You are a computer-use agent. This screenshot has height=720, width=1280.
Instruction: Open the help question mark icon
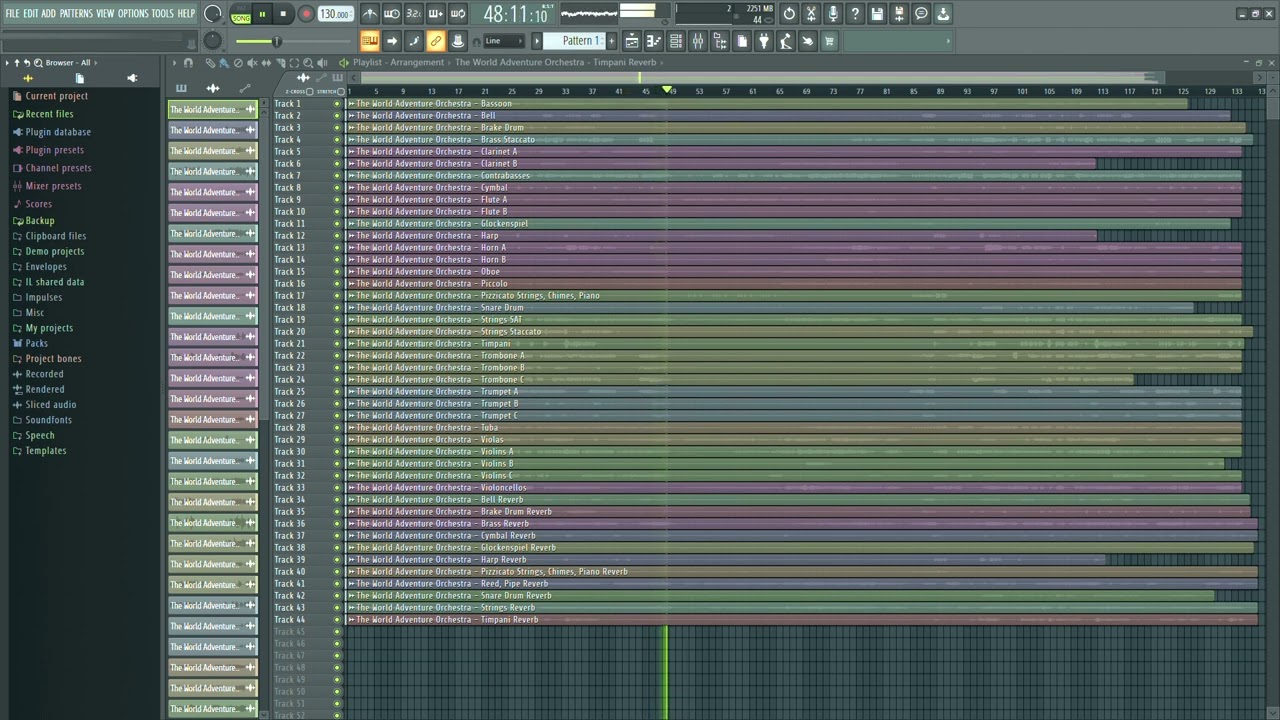(x=855, y=14)
